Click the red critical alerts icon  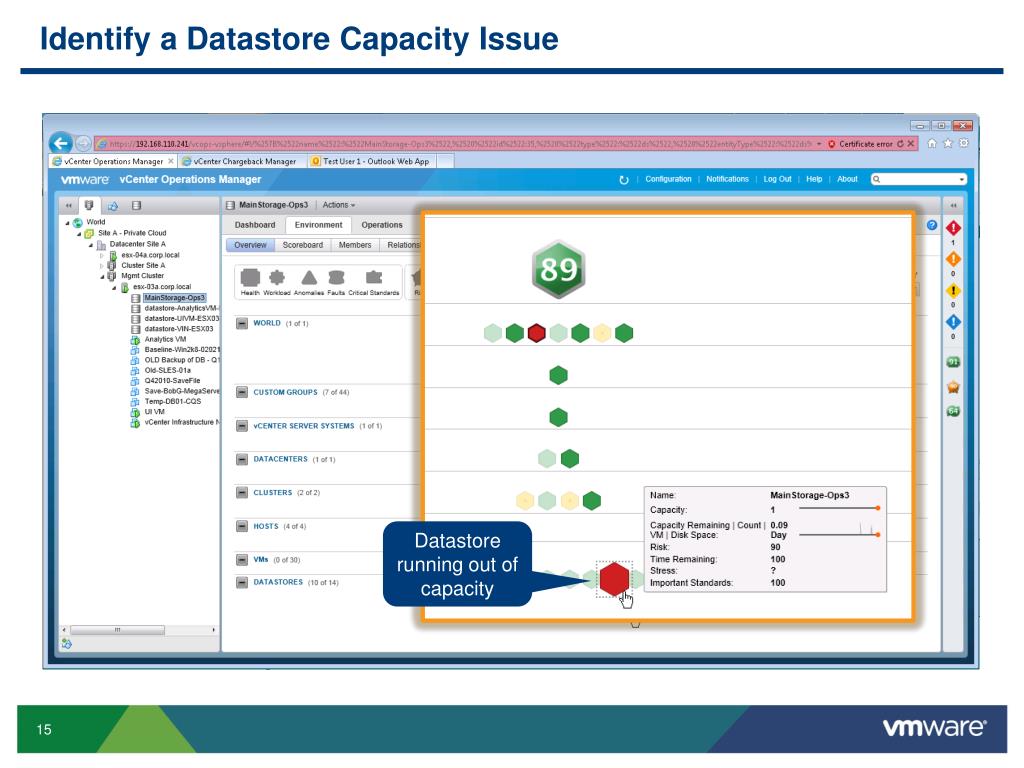(953, 228)
